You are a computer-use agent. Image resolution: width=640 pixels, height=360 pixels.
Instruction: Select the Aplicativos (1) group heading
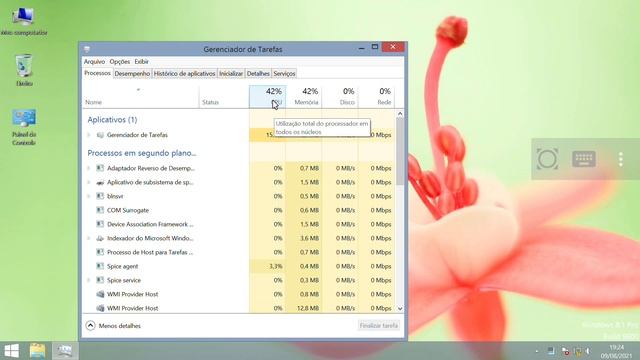coord(112,120)
